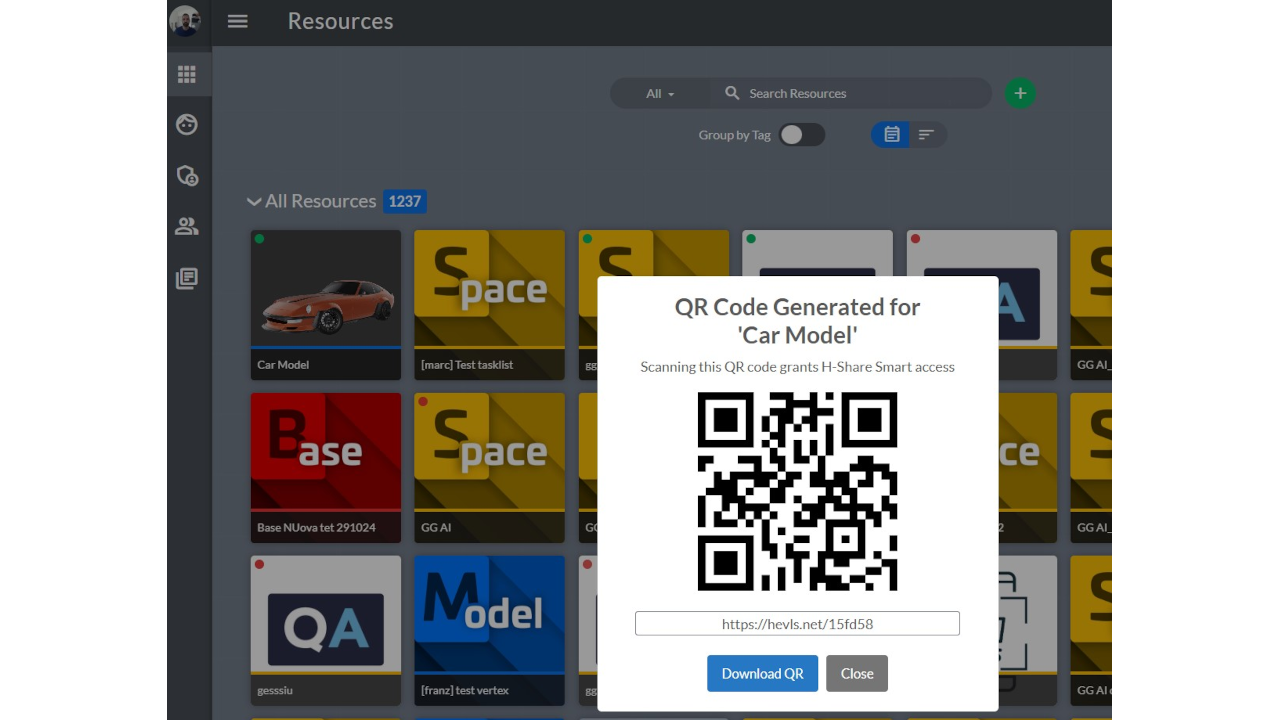Open the library sidebar icon
Screen dimensions: 1280x720
click(187, 279)
